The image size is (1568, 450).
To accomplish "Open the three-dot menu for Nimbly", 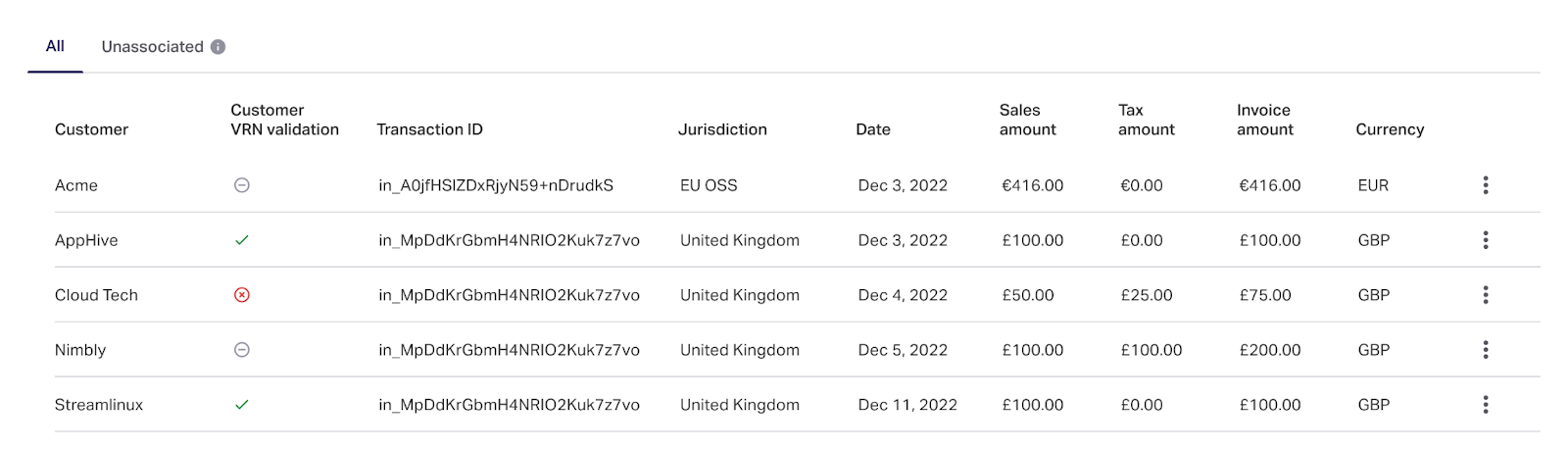I will coord(1486,350).
